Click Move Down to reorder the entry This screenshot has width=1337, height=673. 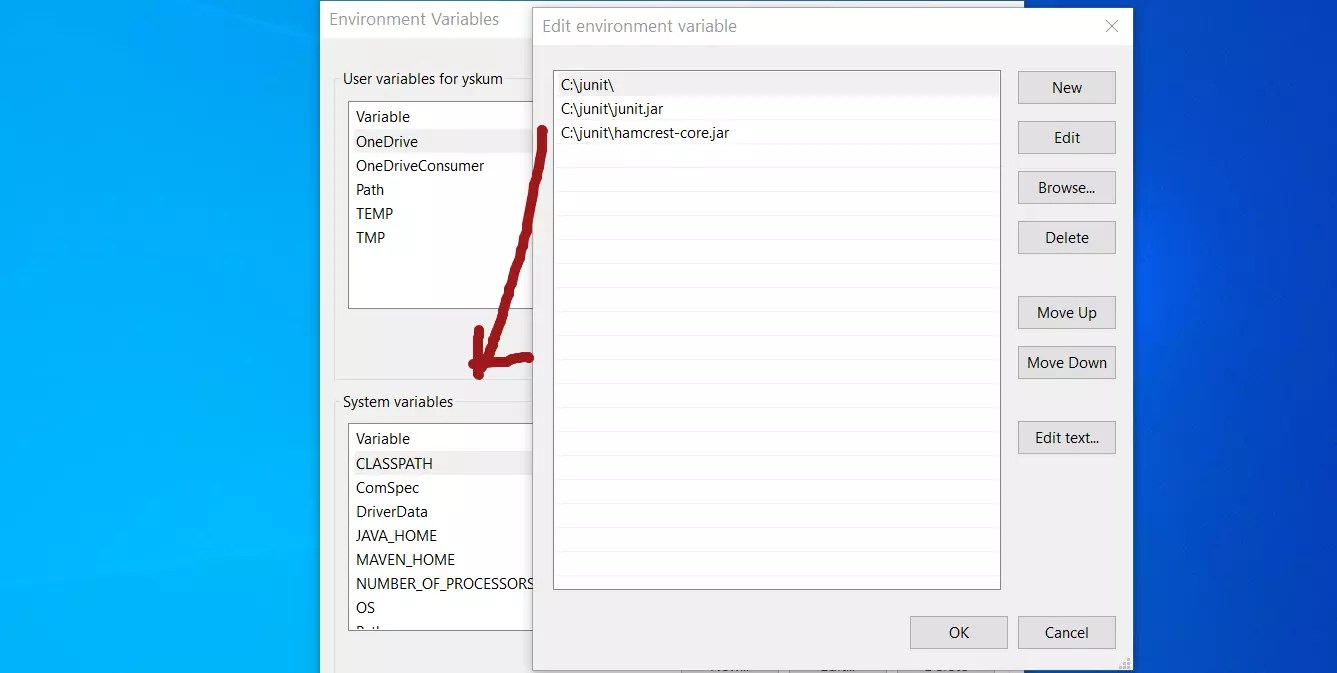1066,362
